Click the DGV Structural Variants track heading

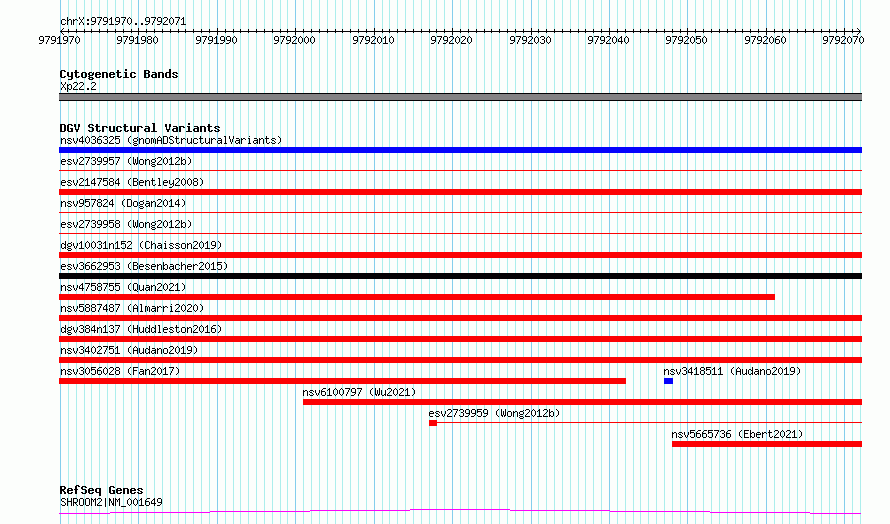(140, 128)
